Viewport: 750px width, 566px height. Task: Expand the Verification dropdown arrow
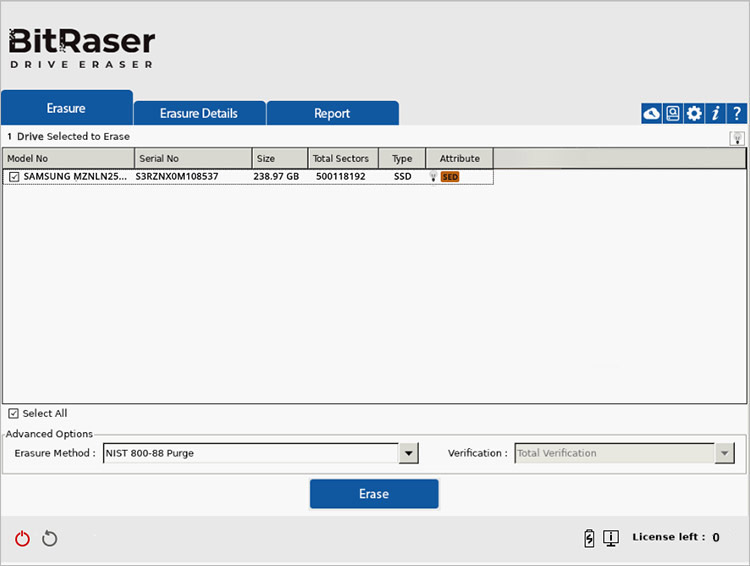pos(725,453)
